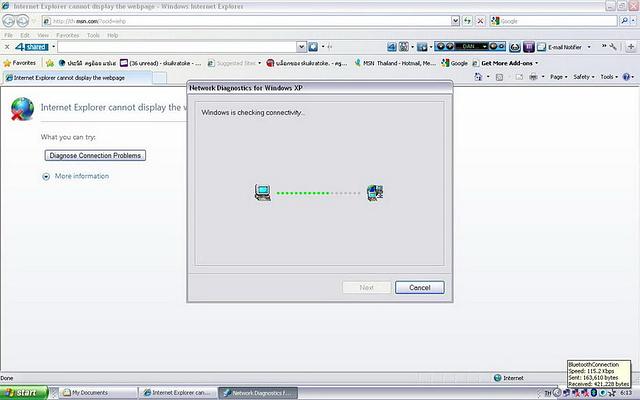Open E-mail Notifier dropdown arrow
This screenshot has height=400, width=640.
point(589,47)
